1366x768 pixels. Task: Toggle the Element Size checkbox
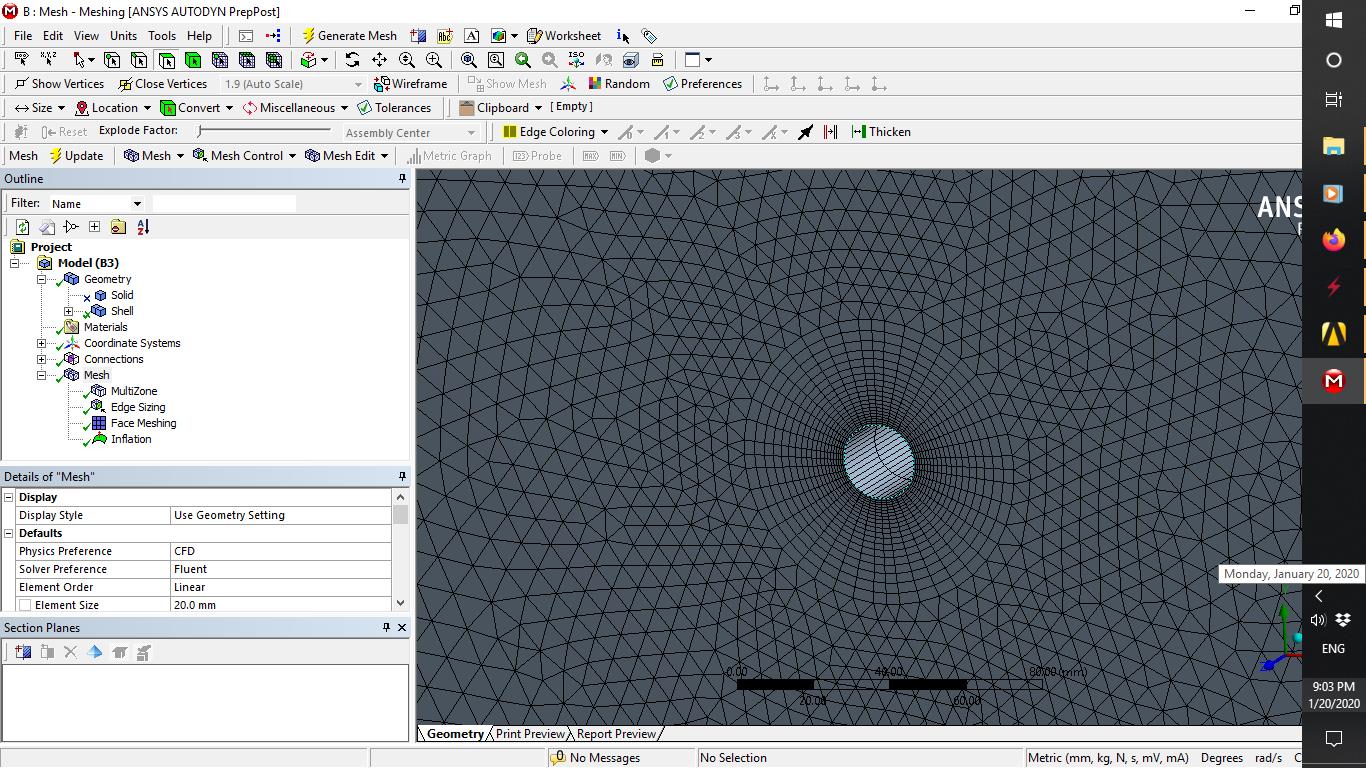pos(25,605)
